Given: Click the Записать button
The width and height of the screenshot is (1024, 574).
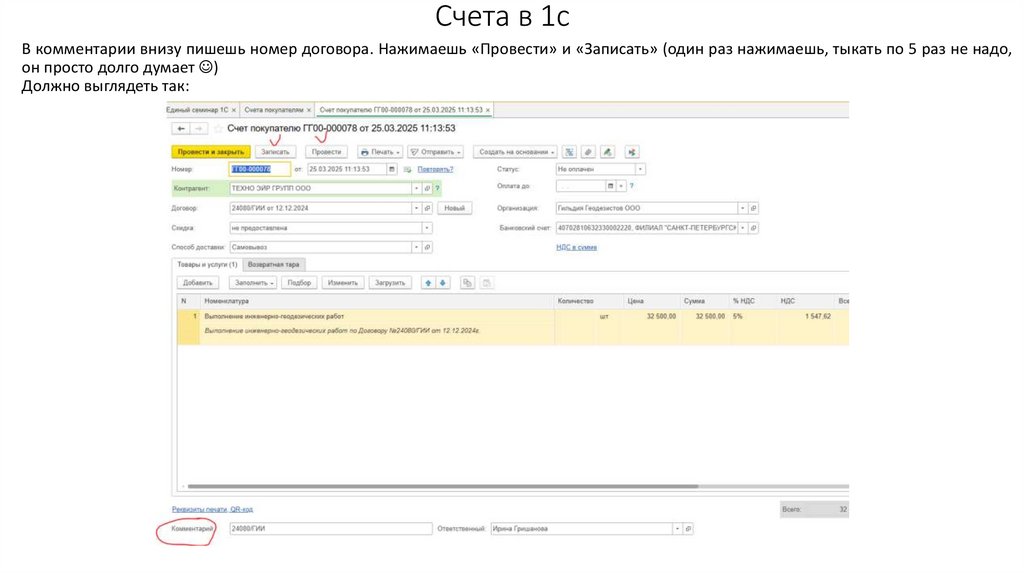Looking at the screenshot, I should [275, 152].
